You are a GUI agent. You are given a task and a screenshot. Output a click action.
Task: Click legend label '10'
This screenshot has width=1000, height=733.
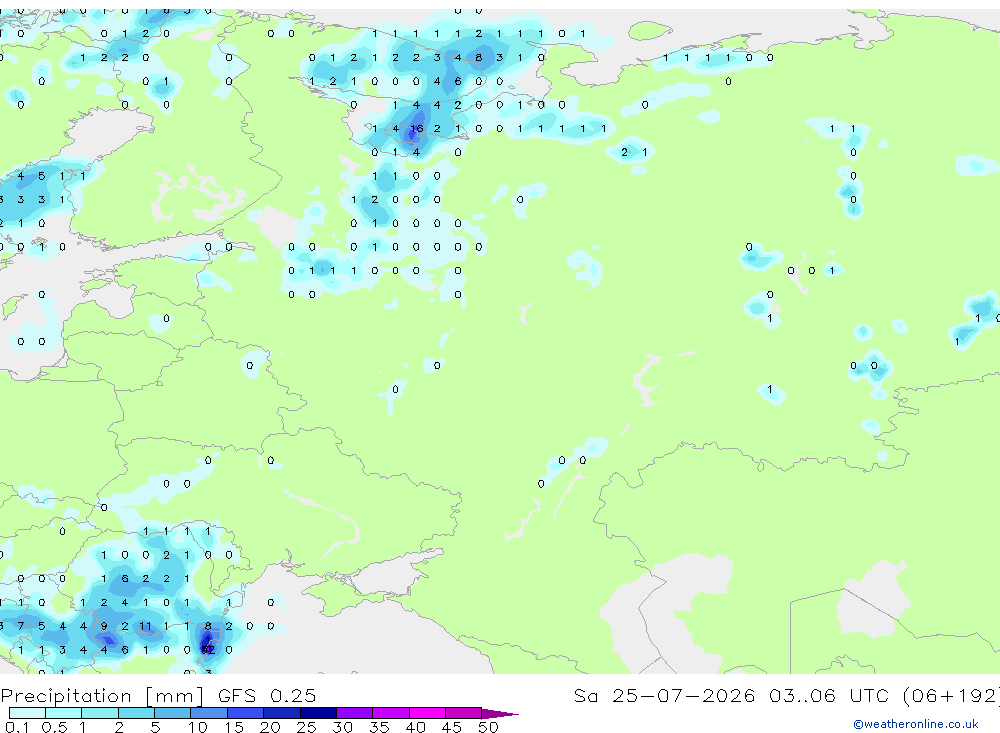(198, 727)
